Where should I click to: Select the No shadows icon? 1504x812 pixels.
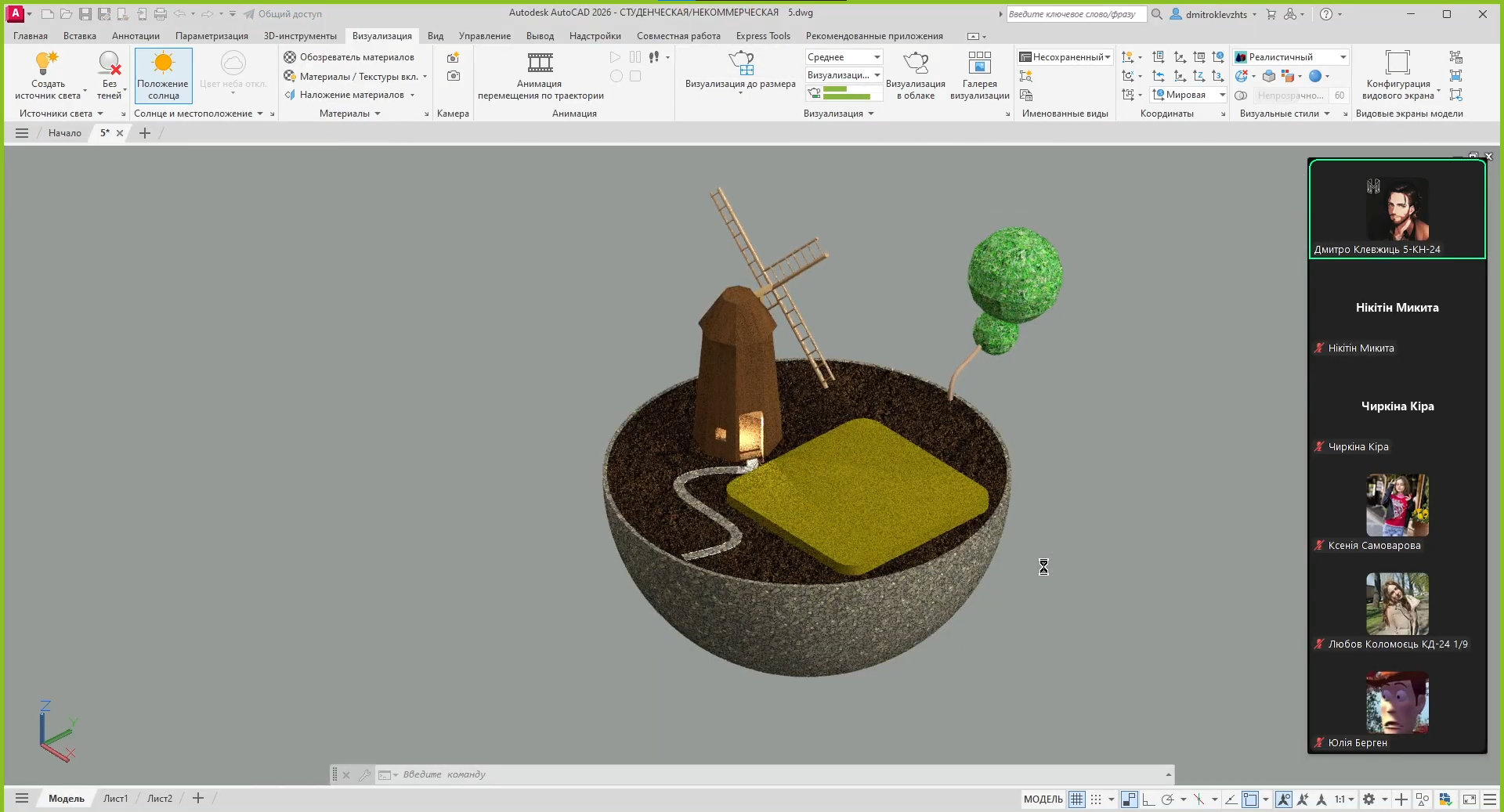click(109, 63)
